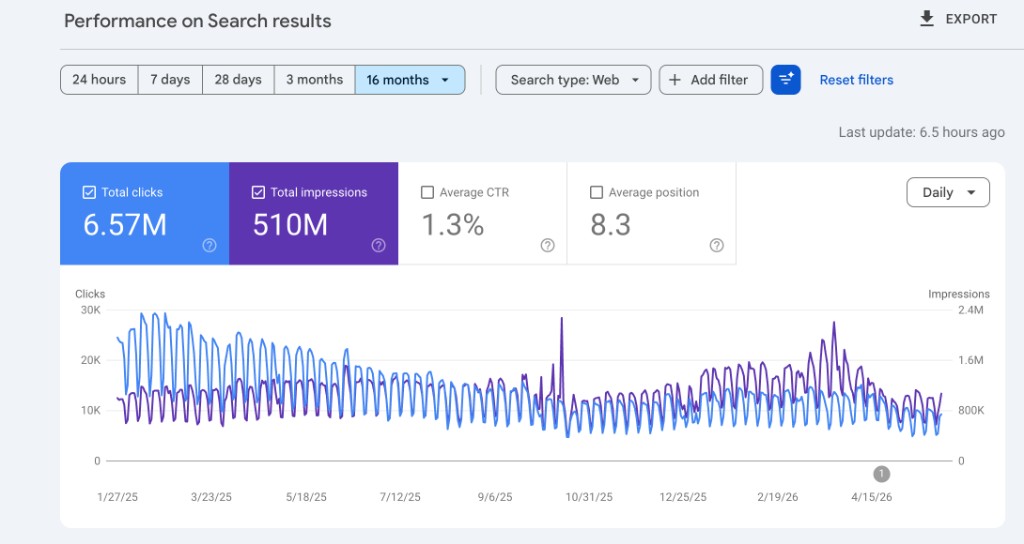Screen dimensions: 1024x544
Task: Click the Performance on Search results heading
Action: pyautogui.click(x=197, y=21)
